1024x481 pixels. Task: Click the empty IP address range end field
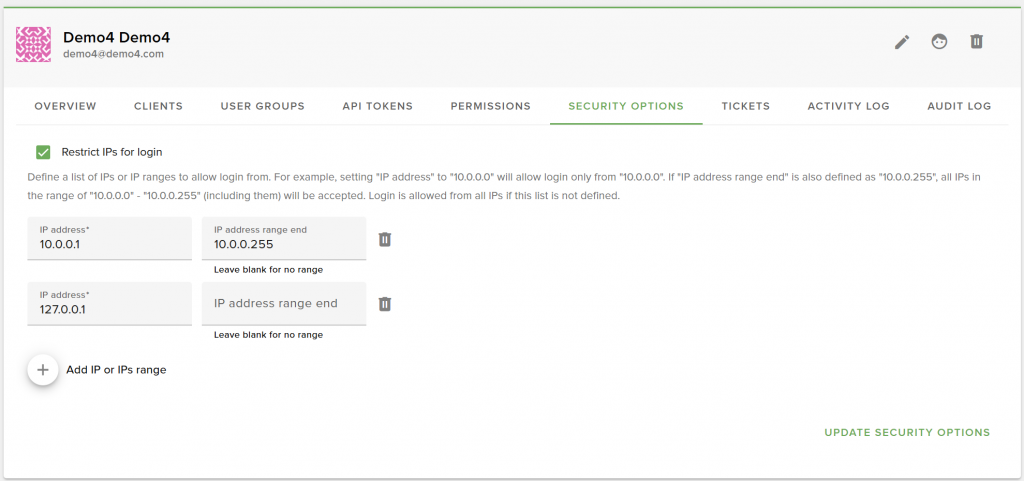284,303
